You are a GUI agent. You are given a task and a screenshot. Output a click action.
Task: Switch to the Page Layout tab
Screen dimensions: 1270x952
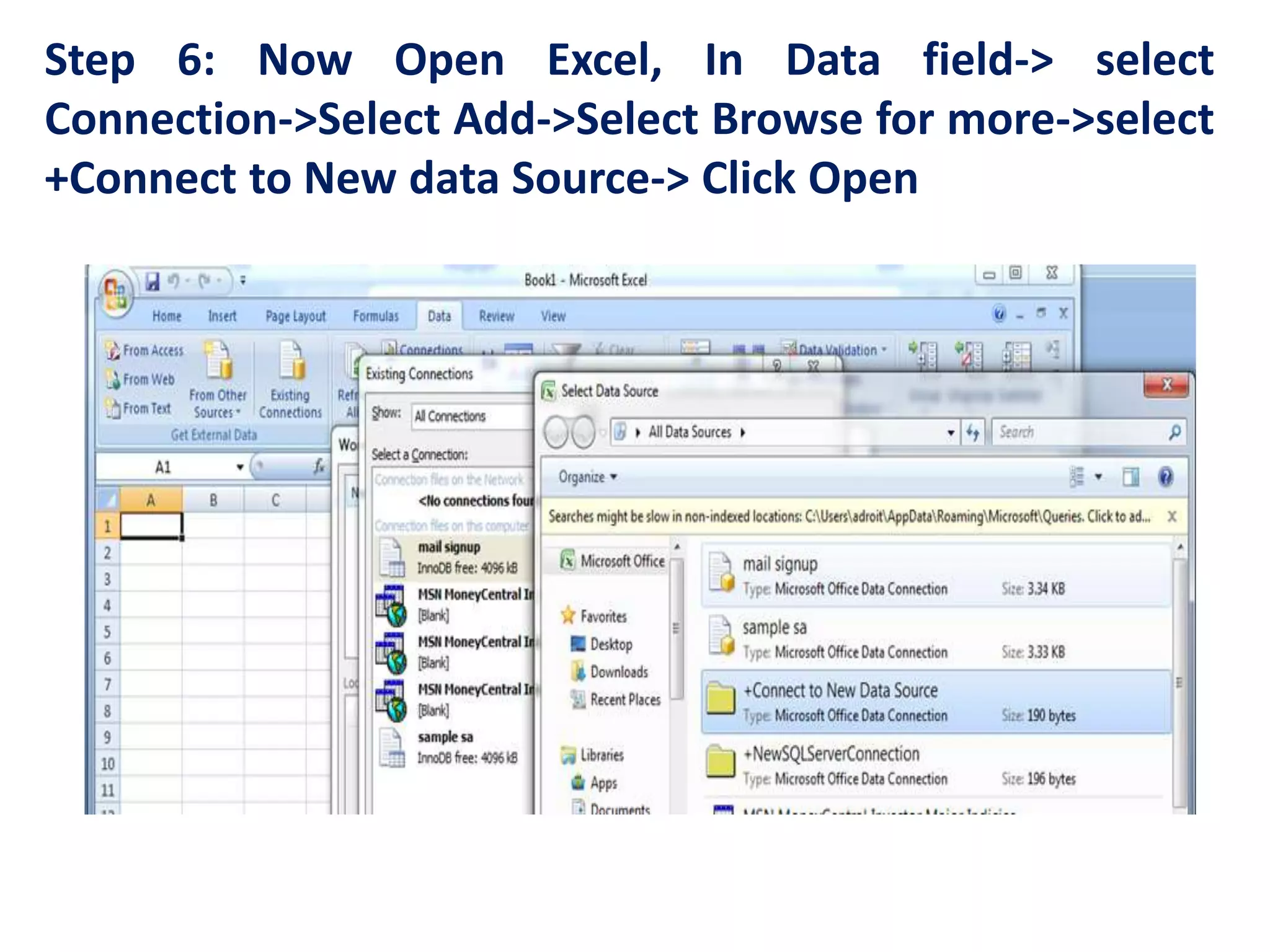coord(295,317)
